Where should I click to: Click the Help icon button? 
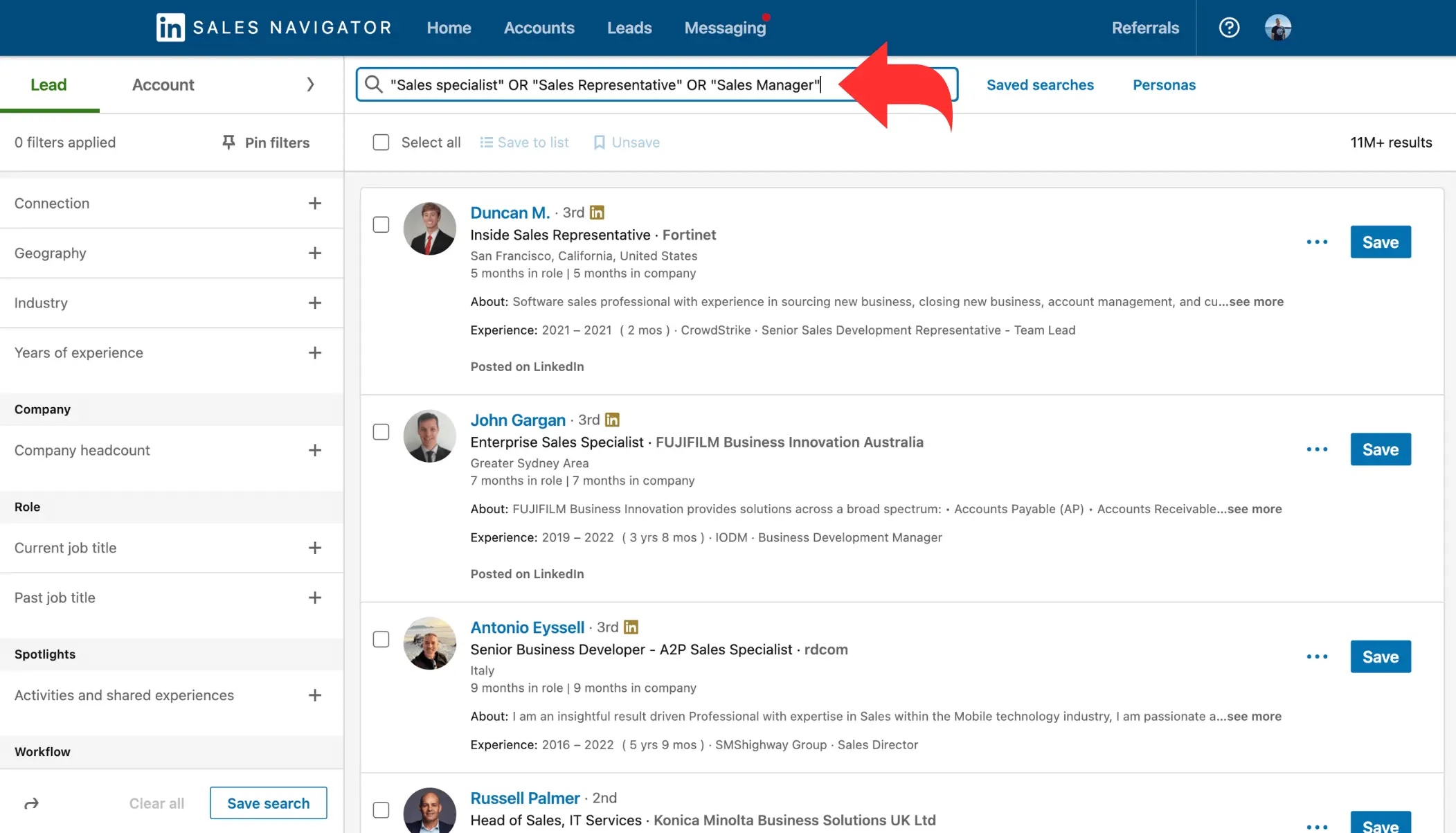click(1229, 28)
